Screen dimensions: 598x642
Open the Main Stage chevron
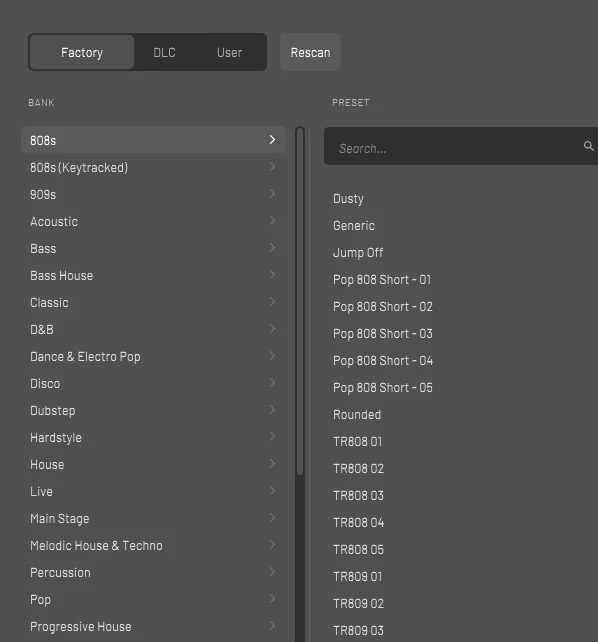click(x=273, y=518)
